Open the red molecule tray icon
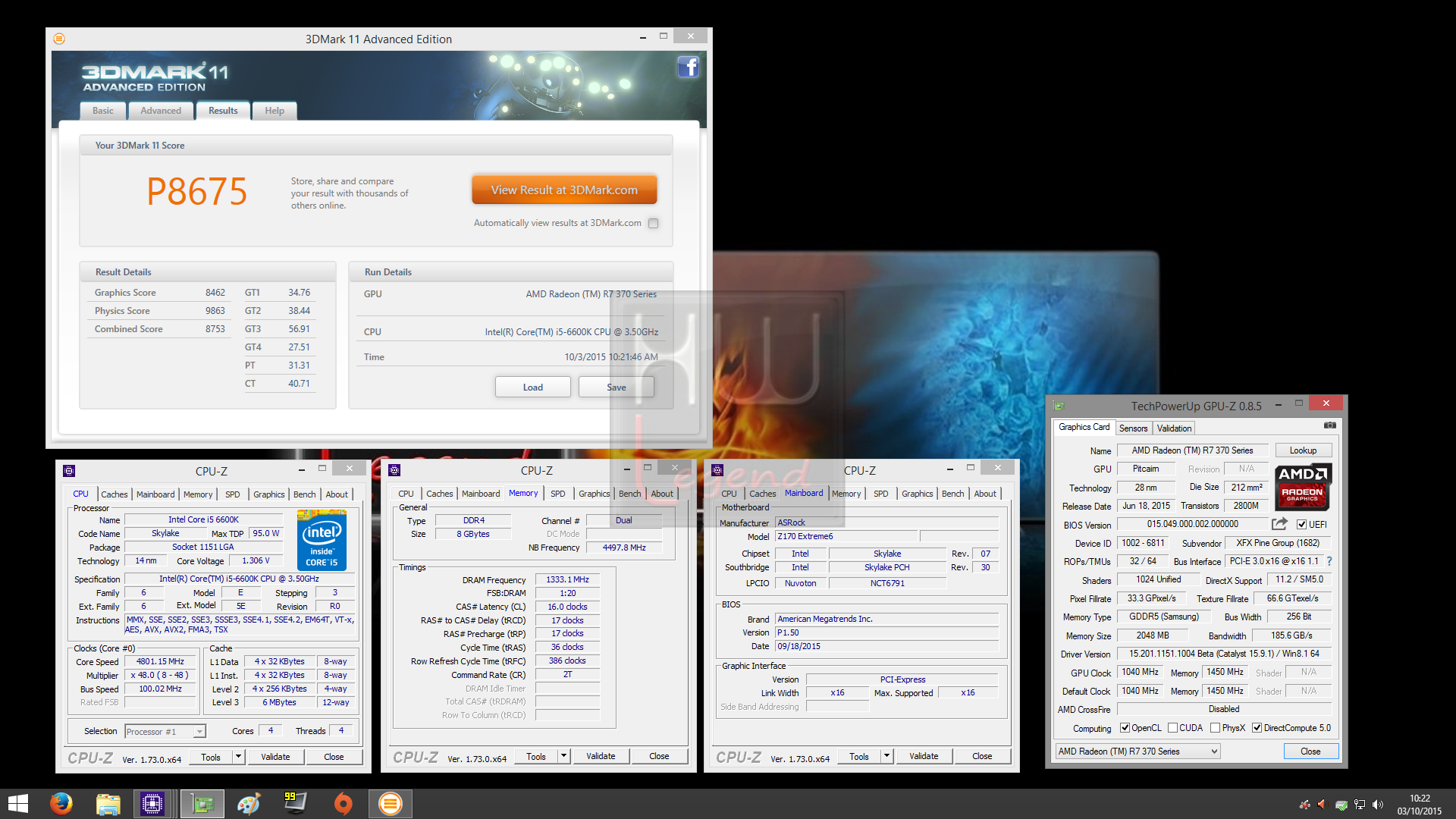This screenshot has height=819, width=1456. (x=1305, y=805)
